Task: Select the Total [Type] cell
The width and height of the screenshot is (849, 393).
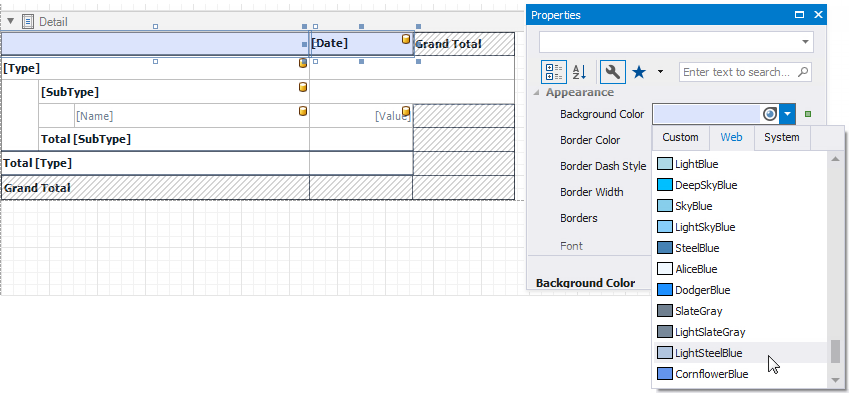Action: [155, 163]
